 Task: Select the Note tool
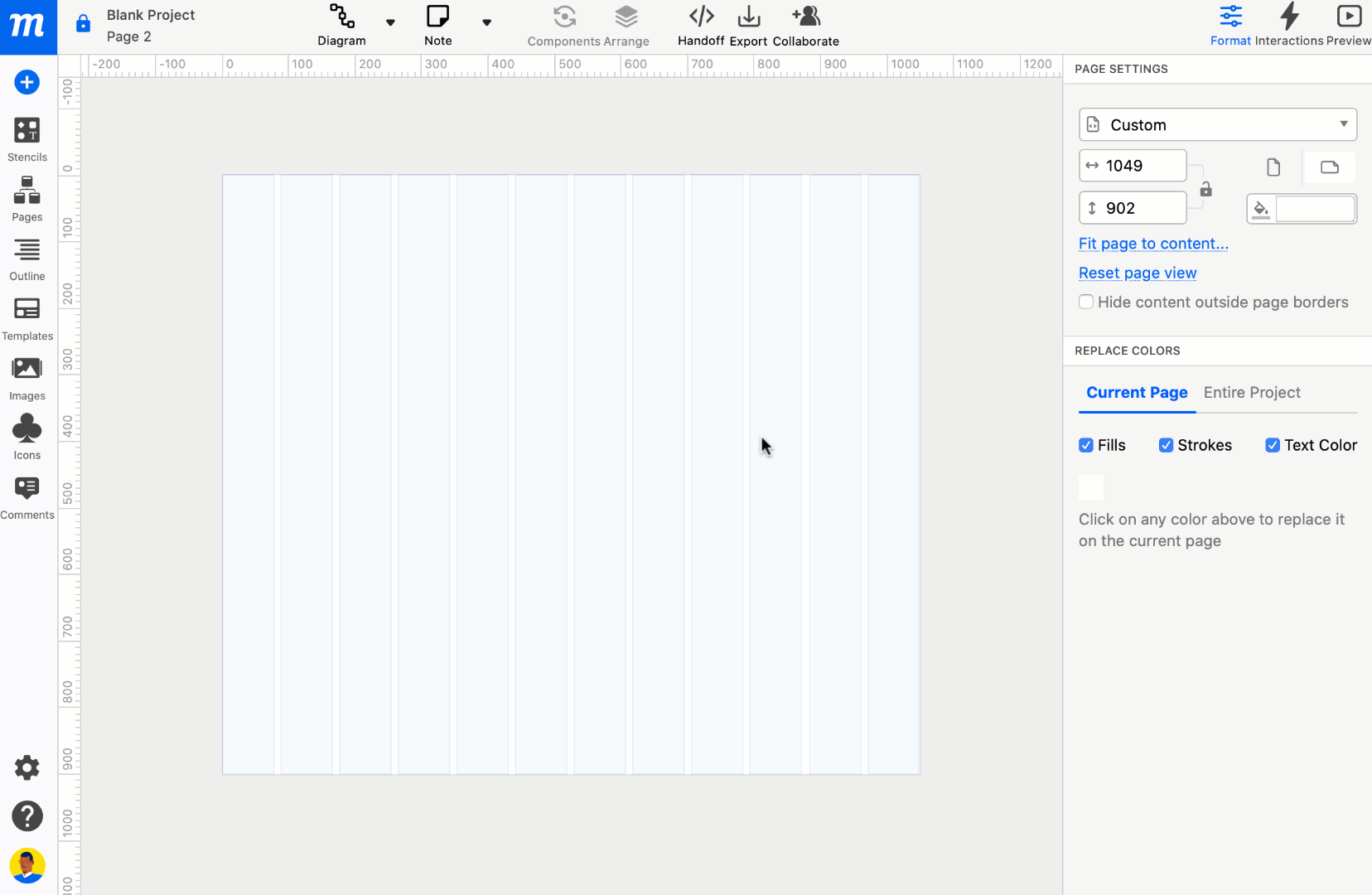[x=438, y=26]
